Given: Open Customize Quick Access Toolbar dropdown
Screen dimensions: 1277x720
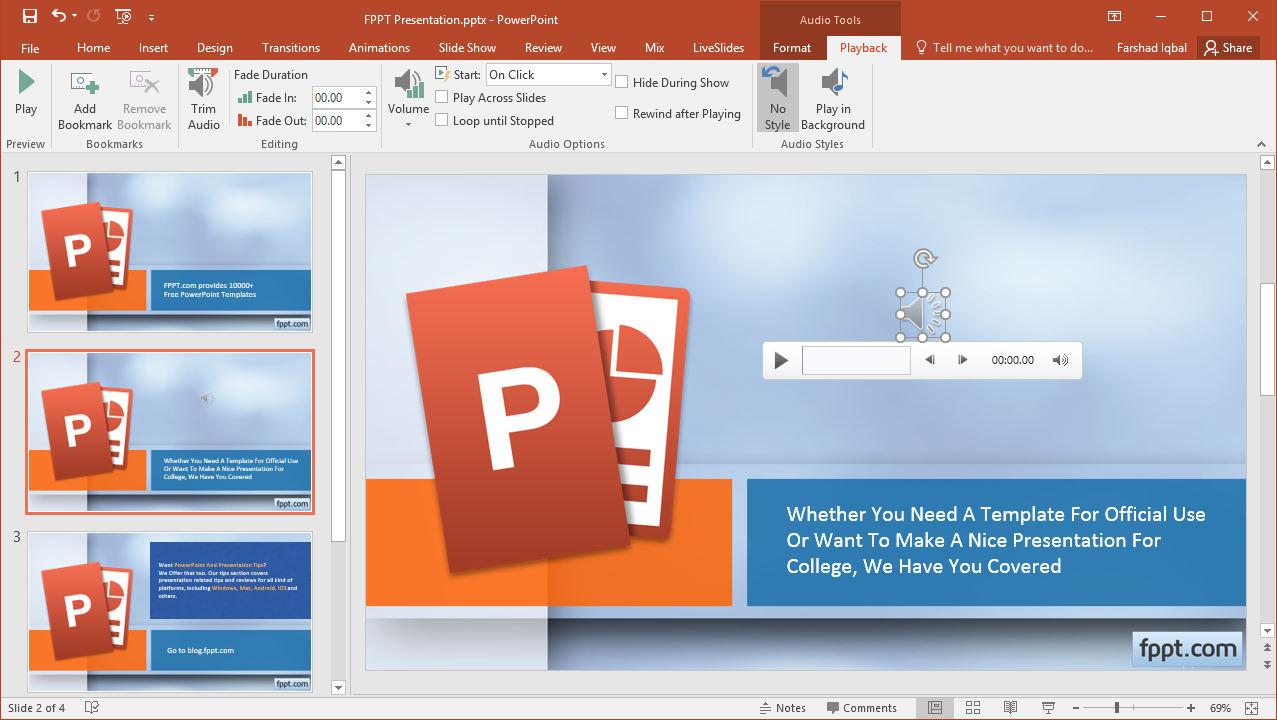Looking at the screenshot, I should 151,16.
